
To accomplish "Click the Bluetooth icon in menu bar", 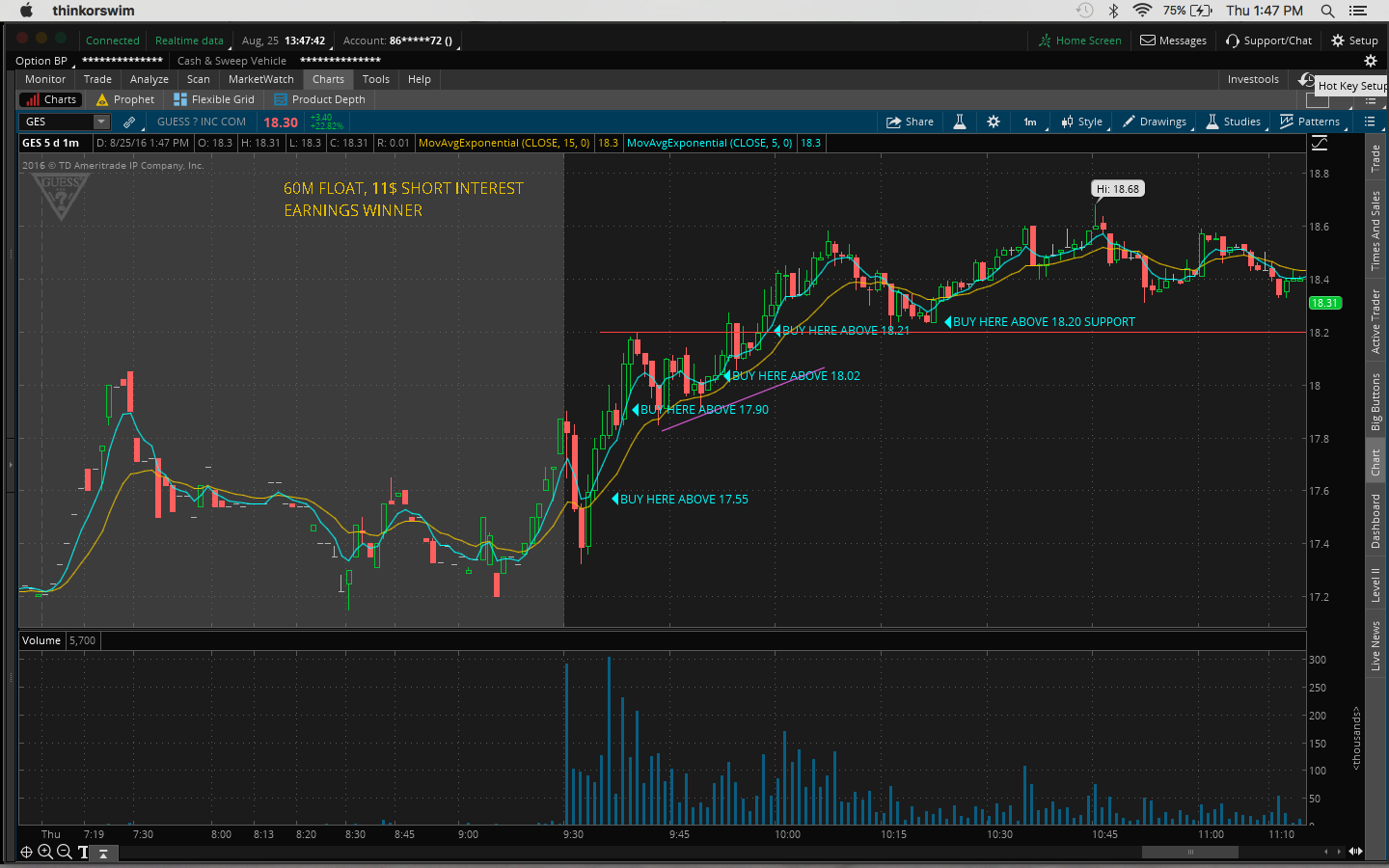I will click(x=1113, y=11).
